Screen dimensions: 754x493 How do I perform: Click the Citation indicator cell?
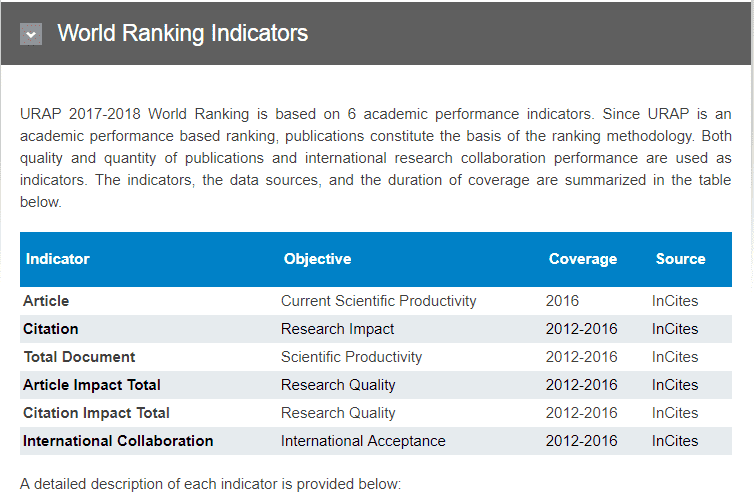point(50,329)
